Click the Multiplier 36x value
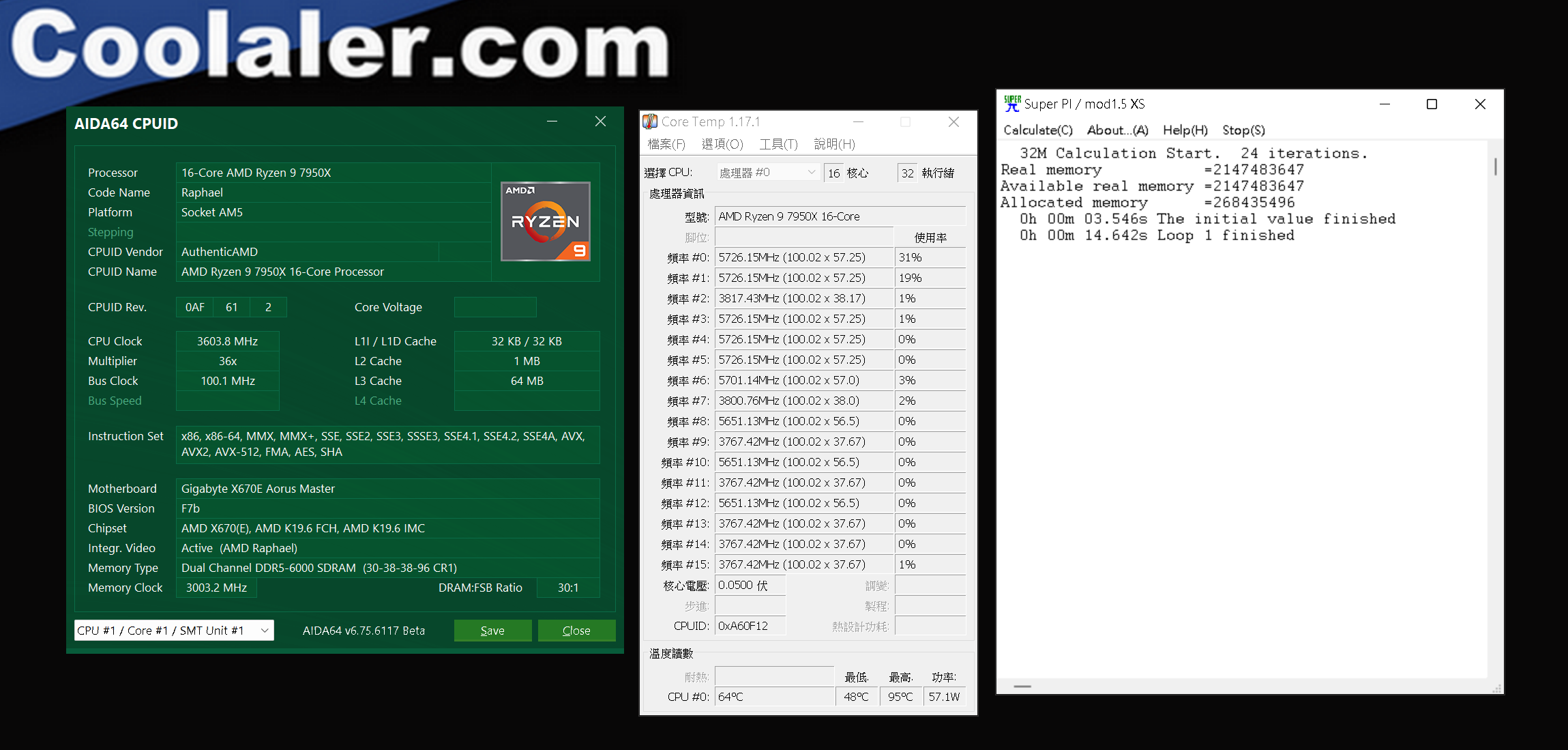This screenshot has height=750, width=1568. [x=227, y=361]
